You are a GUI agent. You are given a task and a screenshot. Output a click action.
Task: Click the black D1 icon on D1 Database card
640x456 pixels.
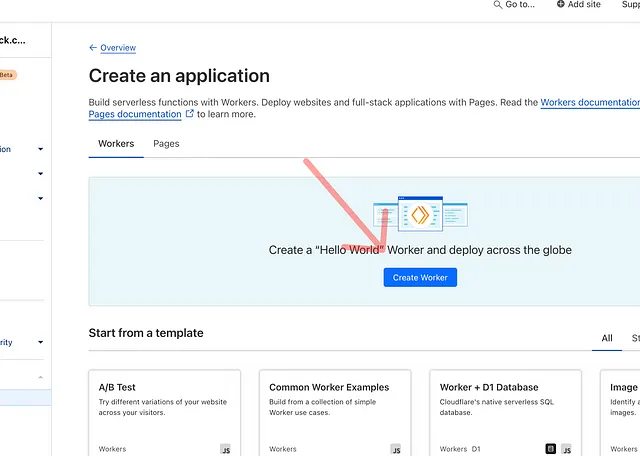[551, 449]
